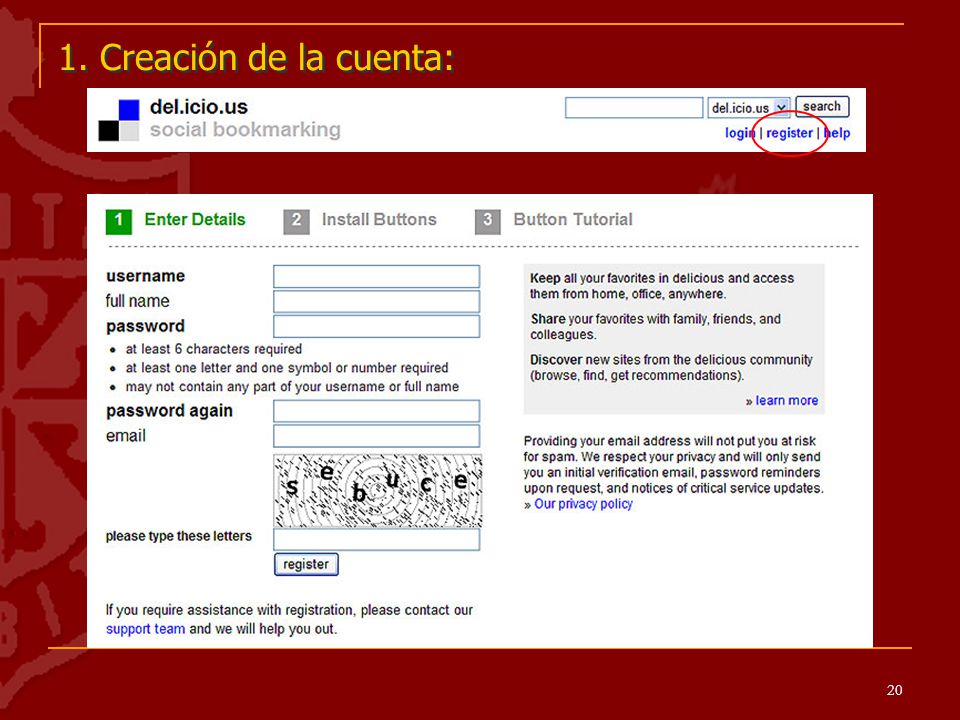960x720 pixels.
Task: Open Our privacy policy link
Action: [583, 504]
